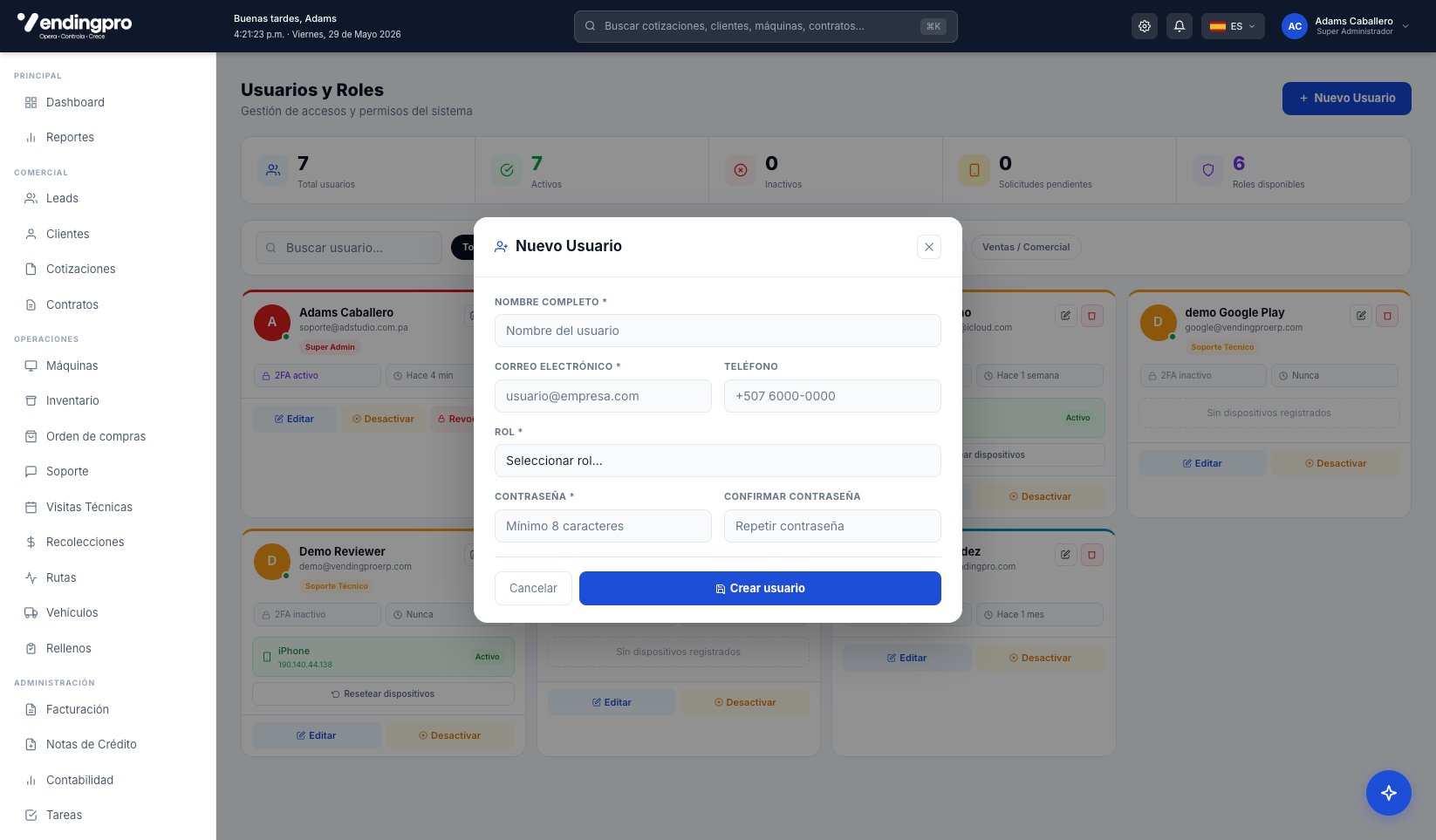Focus the global search bar
Viewport: 1436px width, 840px height.
click(x=765, y=26)
